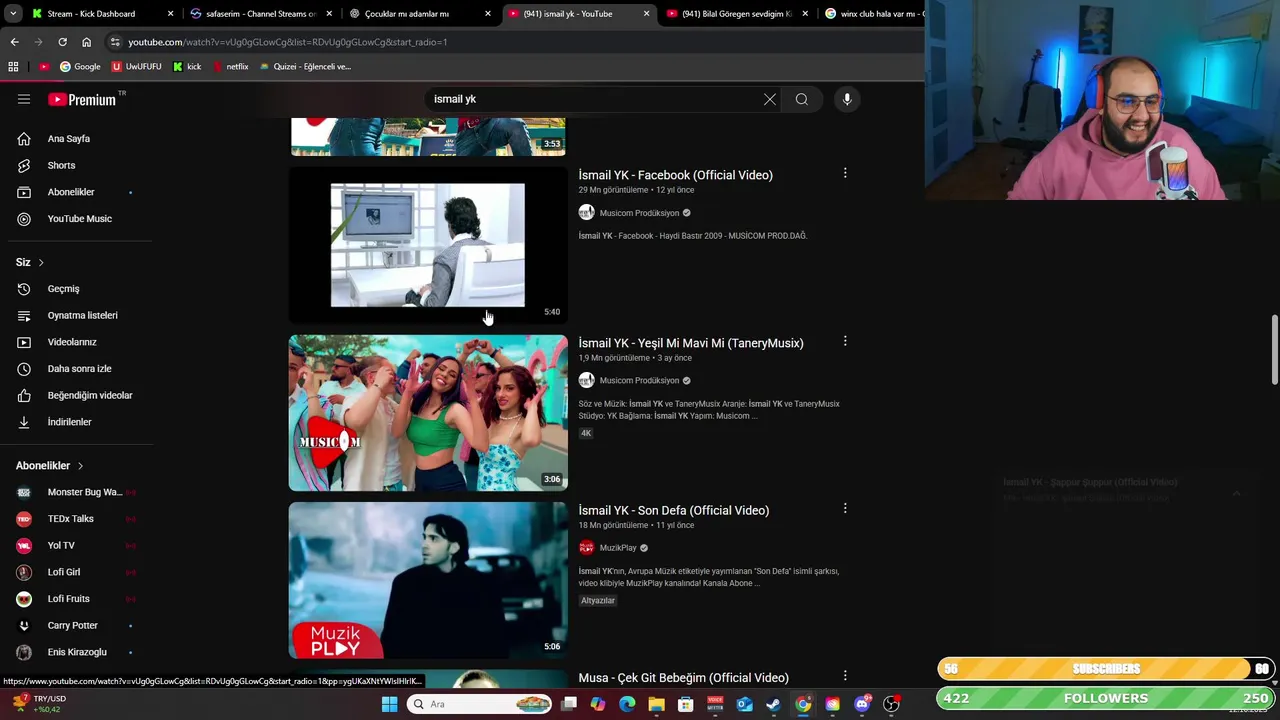The height and width of the screenshot is (720, 1280).
Task: Click the address bar URL
Action: (x=288, y=42)
